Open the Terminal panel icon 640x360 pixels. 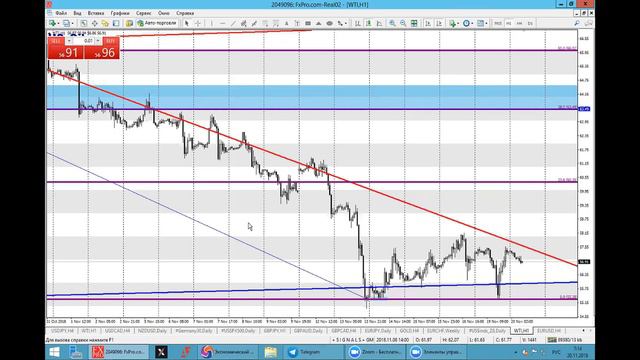tap(116, 23)
